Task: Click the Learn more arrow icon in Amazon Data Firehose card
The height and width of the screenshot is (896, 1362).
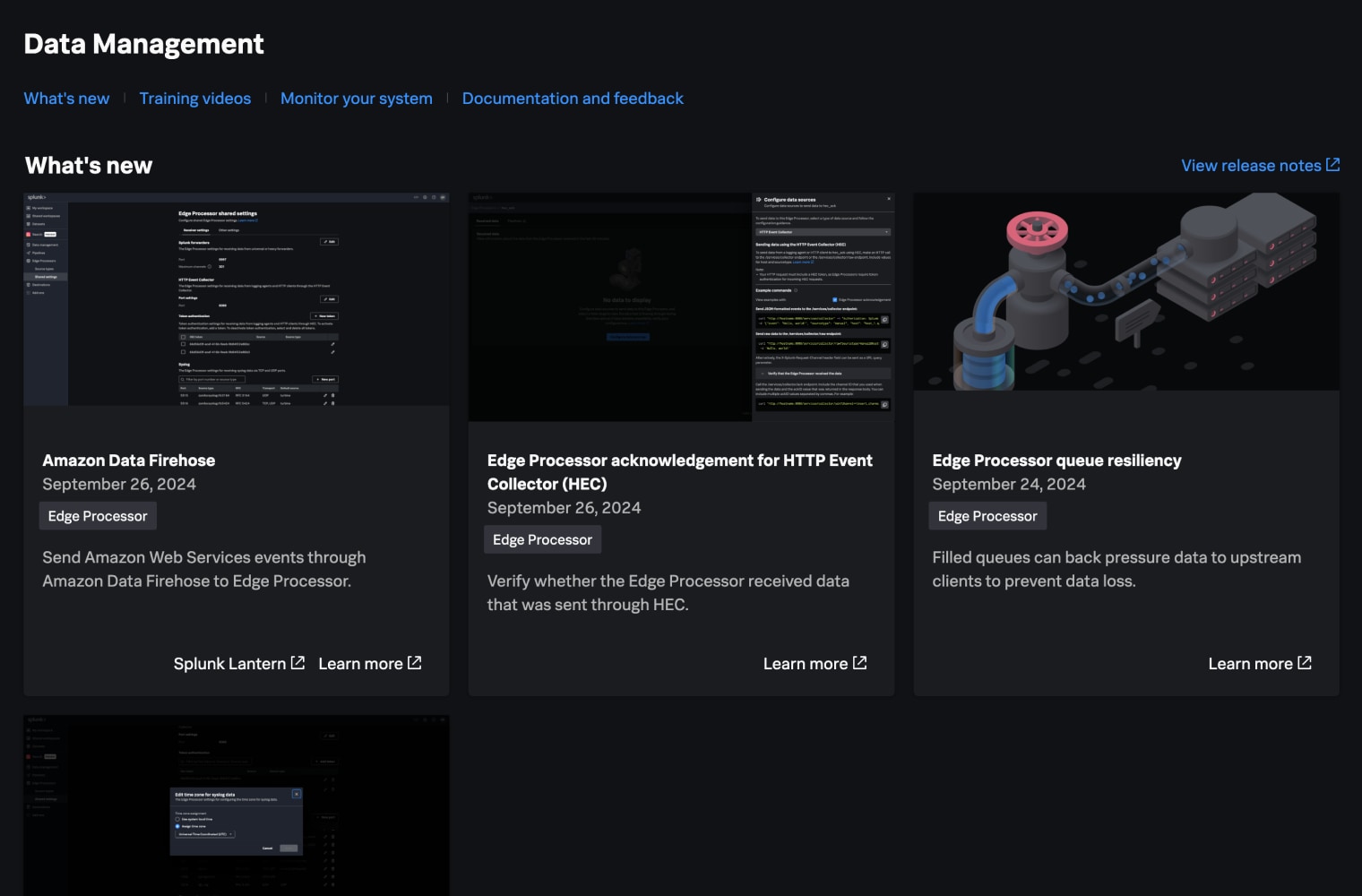Action: pos(414,663)
